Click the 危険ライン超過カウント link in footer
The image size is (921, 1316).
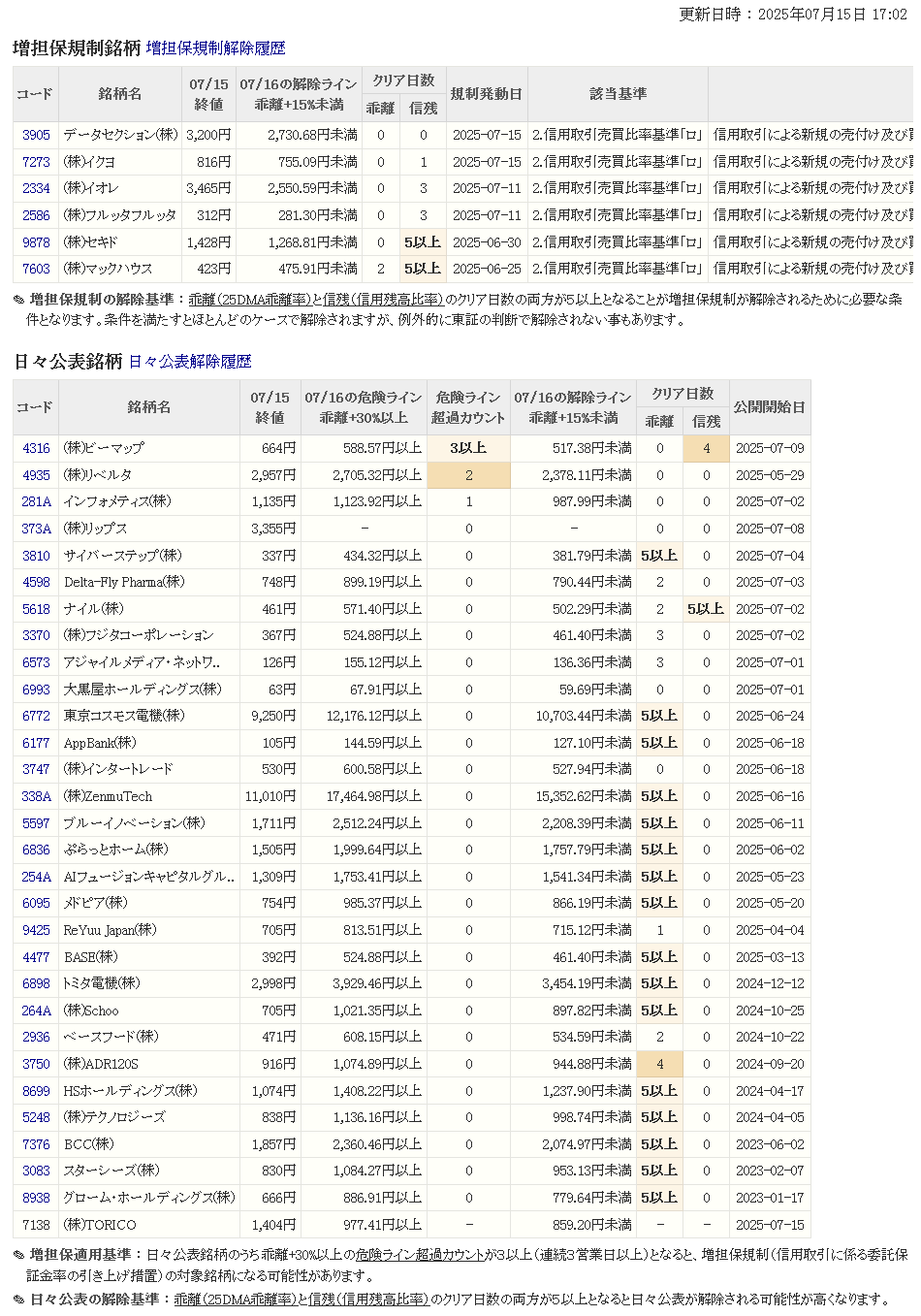[420, 1255]
